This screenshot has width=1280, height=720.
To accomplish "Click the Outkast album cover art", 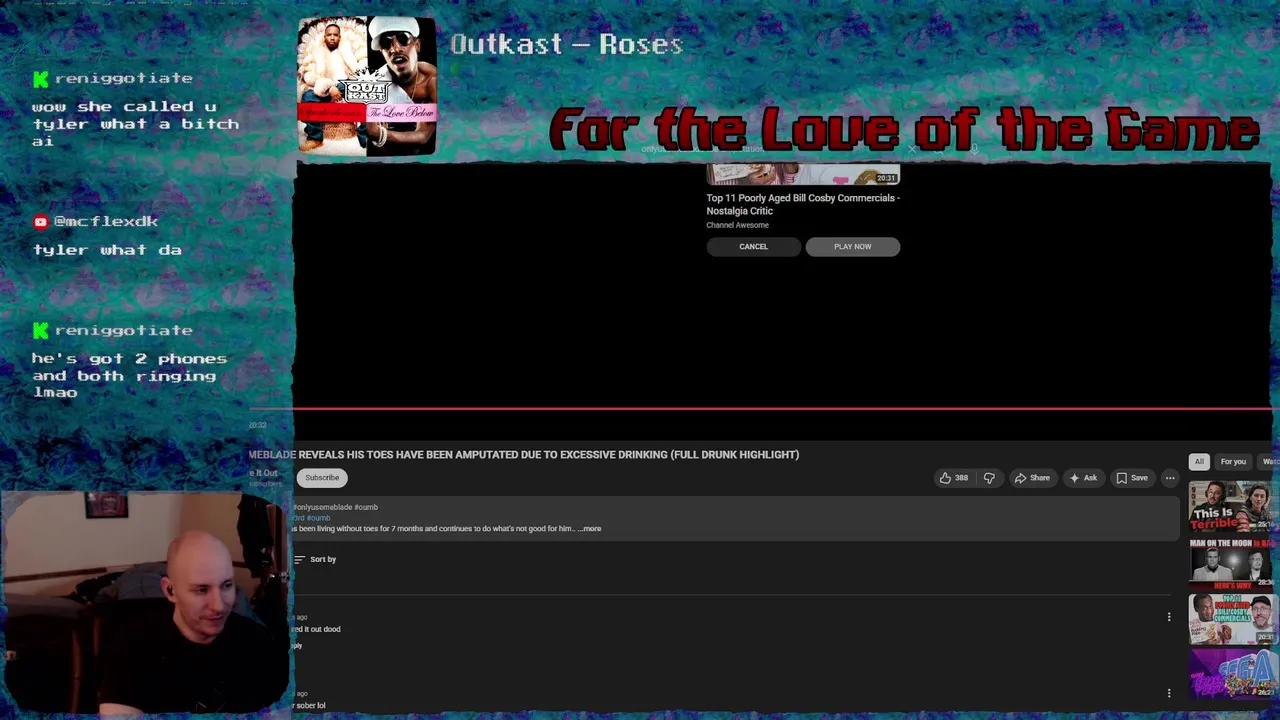I will click(x=366, y=85).
